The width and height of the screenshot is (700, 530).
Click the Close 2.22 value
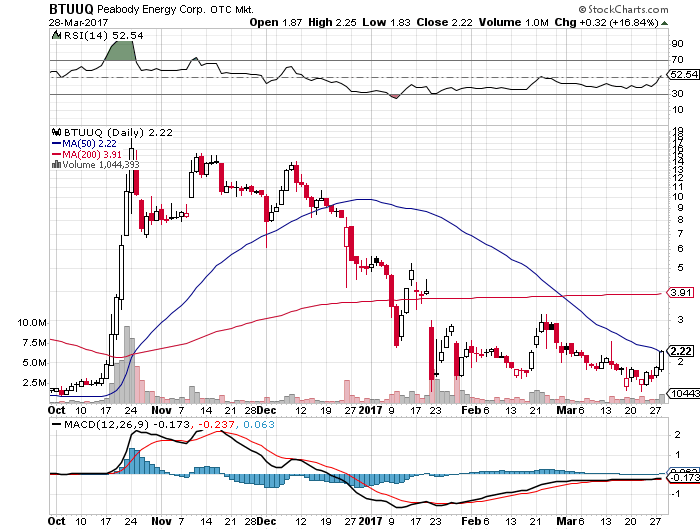[x=444, y=22]
